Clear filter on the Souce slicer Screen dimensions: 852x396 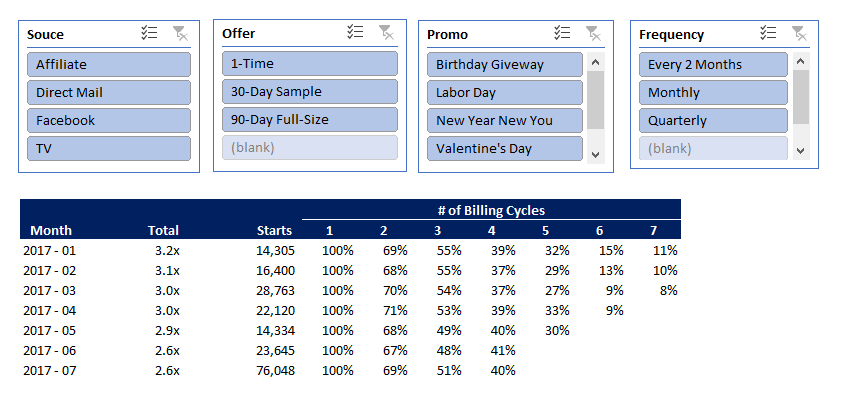pyautogui.click(x=180, y=34)
